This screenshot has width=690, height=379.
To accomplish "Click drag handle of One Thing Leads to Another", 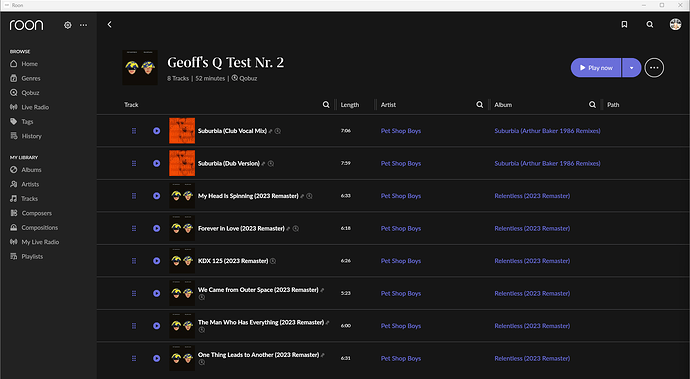I will point(134,358).
